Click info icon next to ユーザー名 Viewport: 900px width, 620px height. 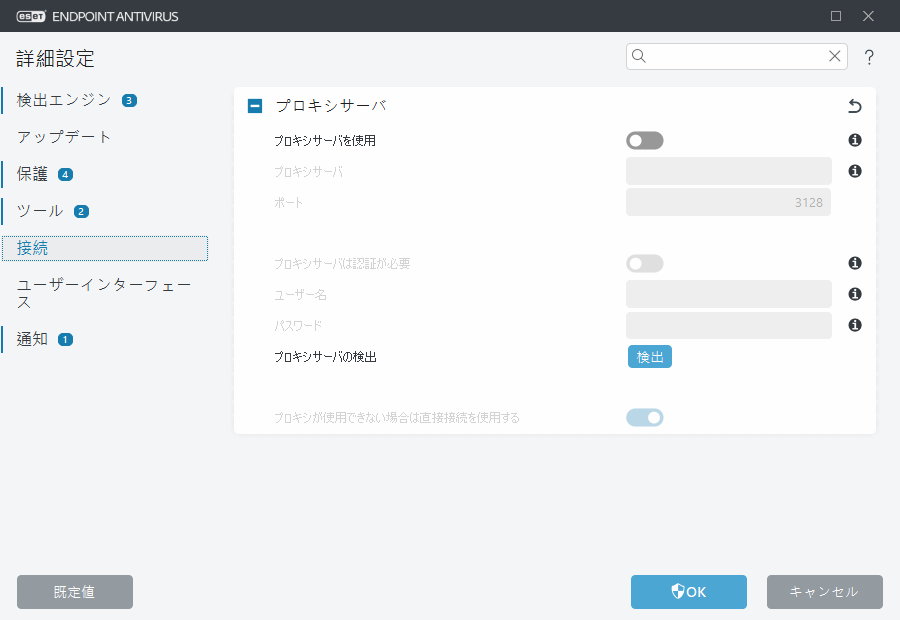(854, 294)
